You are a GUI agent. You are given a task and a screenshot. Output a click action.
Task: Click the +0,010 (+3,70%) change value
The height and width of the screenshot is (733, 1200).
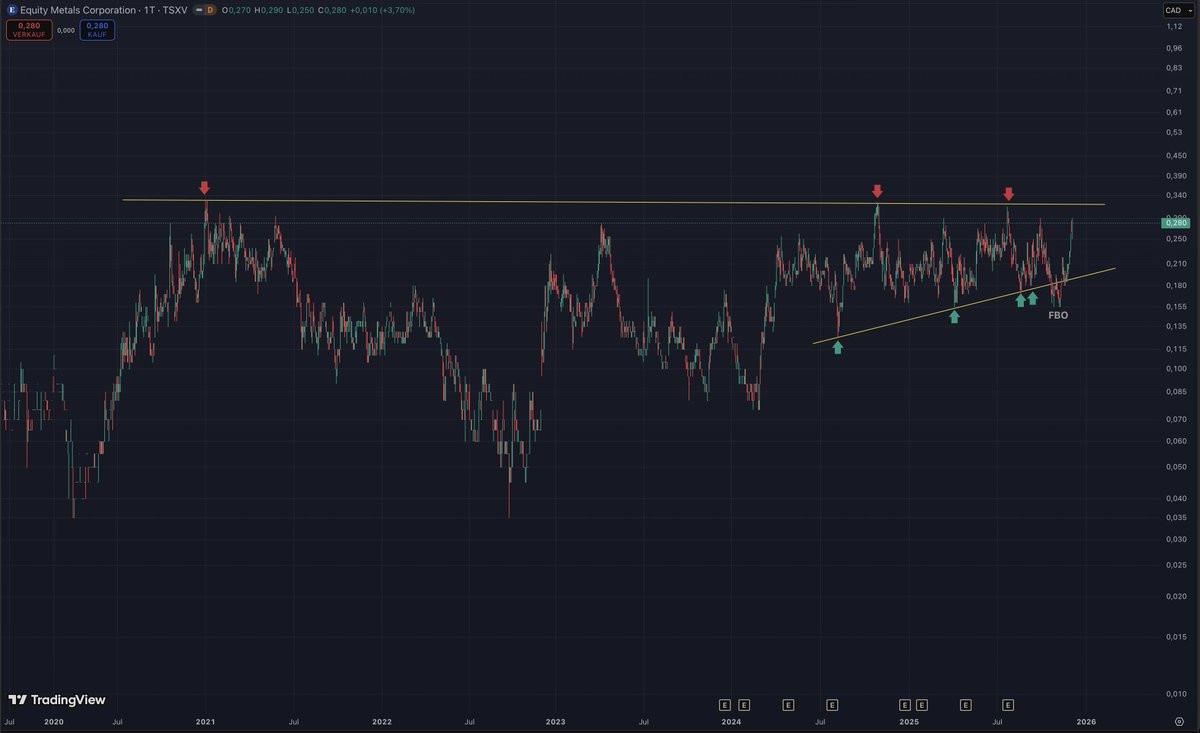click(383, 9)
